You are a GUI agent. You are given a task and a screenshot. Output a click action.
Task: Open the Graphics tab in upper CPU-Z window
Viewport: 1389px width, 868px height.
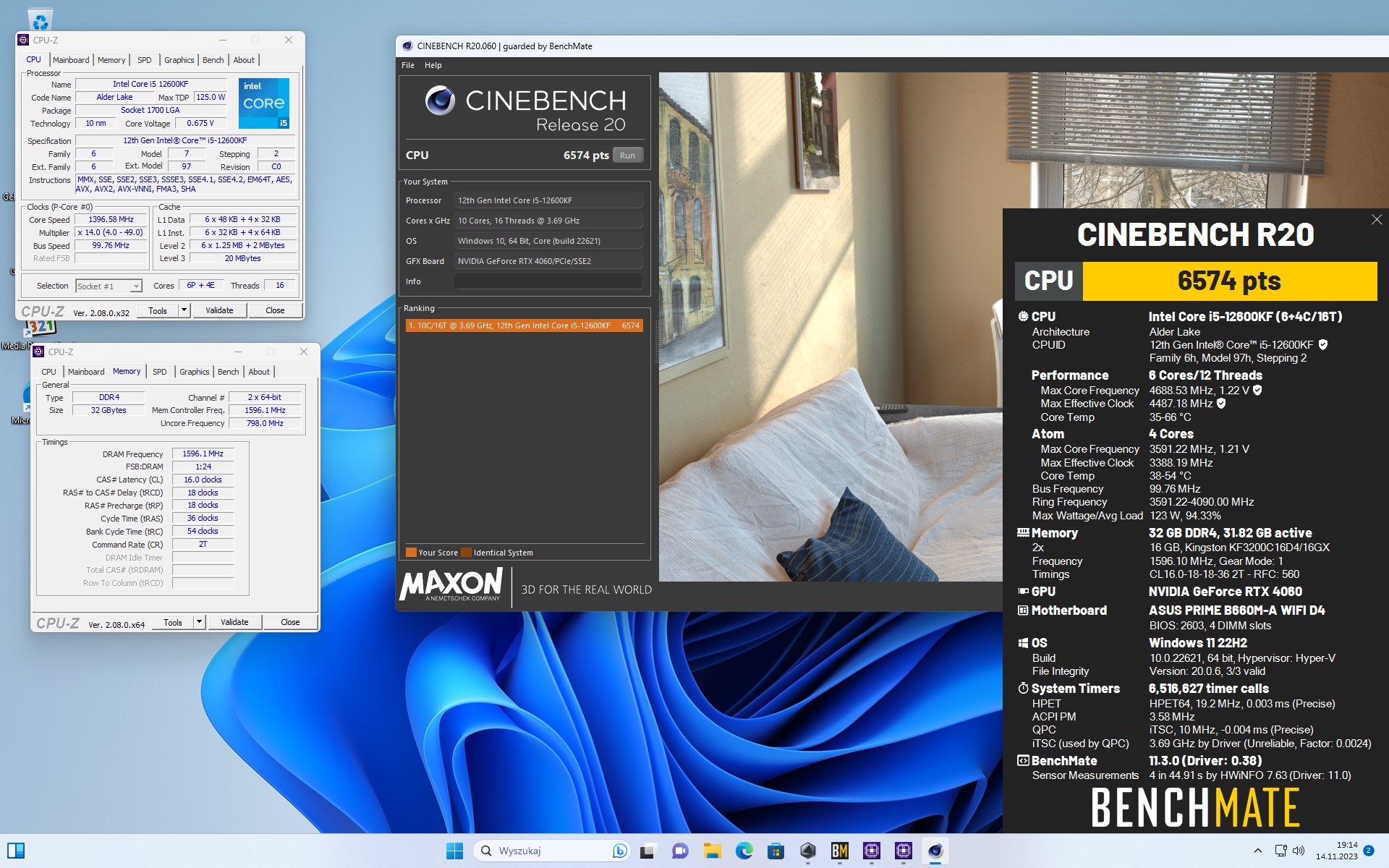179,60
